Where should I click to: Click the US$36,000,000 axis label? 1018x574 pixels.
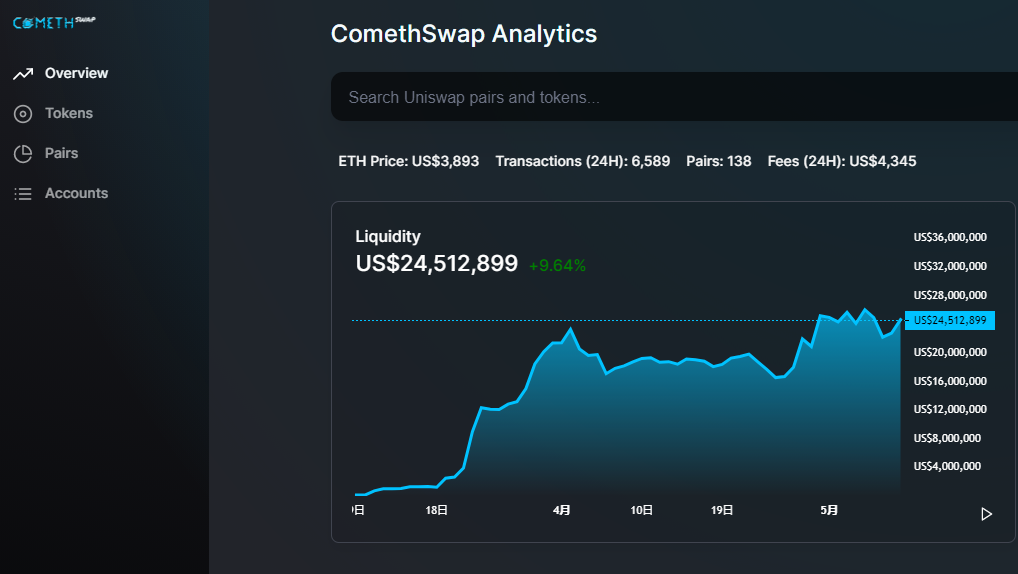[x=950, y=238]
